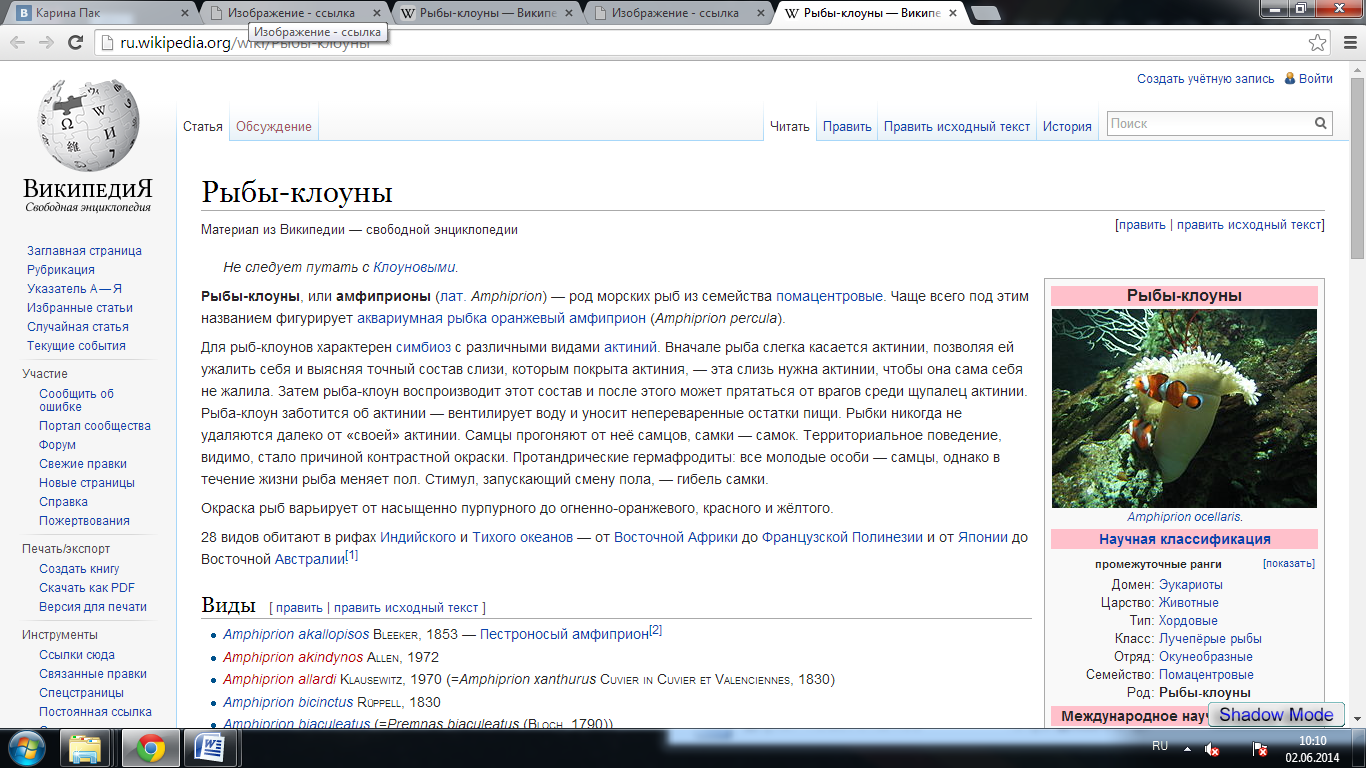Open the Статья tab
The height and width of the screenshot is (768, 1366).
203,127
